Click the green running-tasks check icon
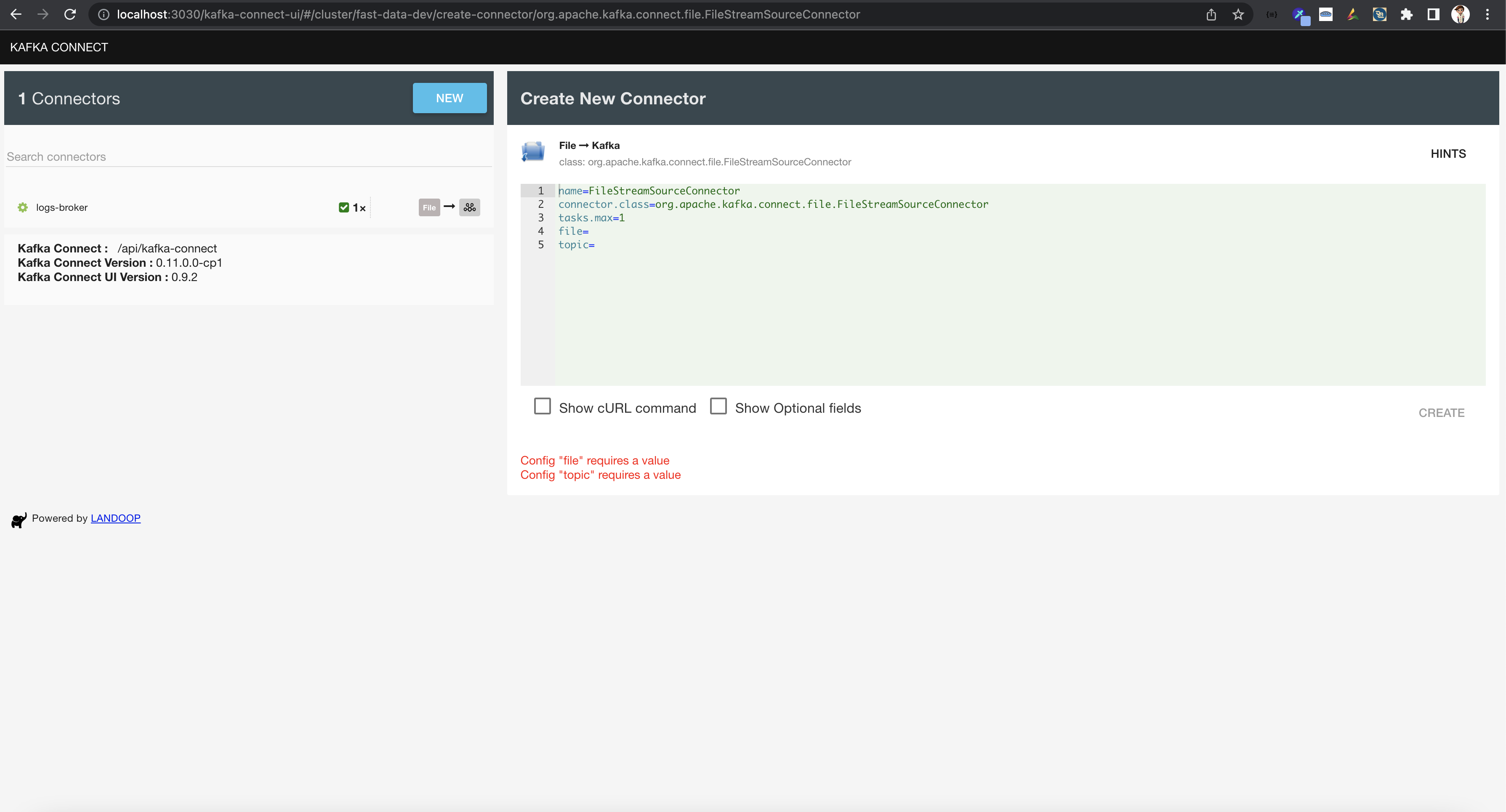The width and height of the screenshot is (1506, 812). tap(344, 207)
